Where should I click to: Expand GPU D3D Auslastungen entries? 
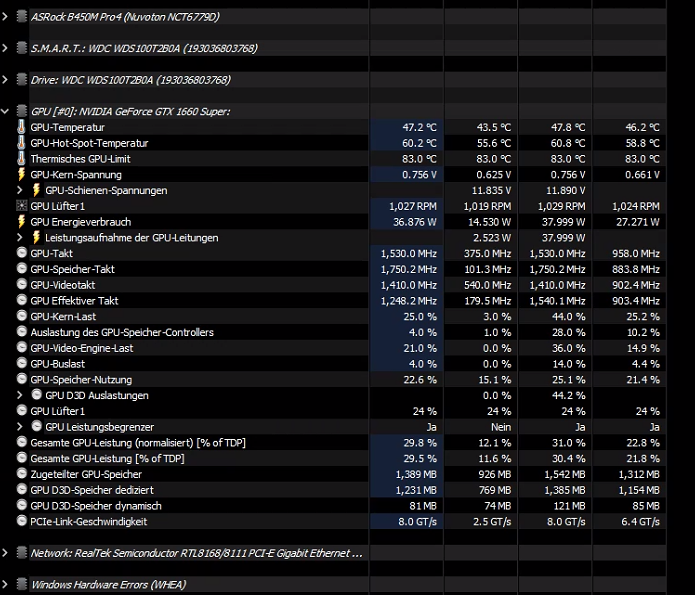pyautogui.click(x=20, y=395)
